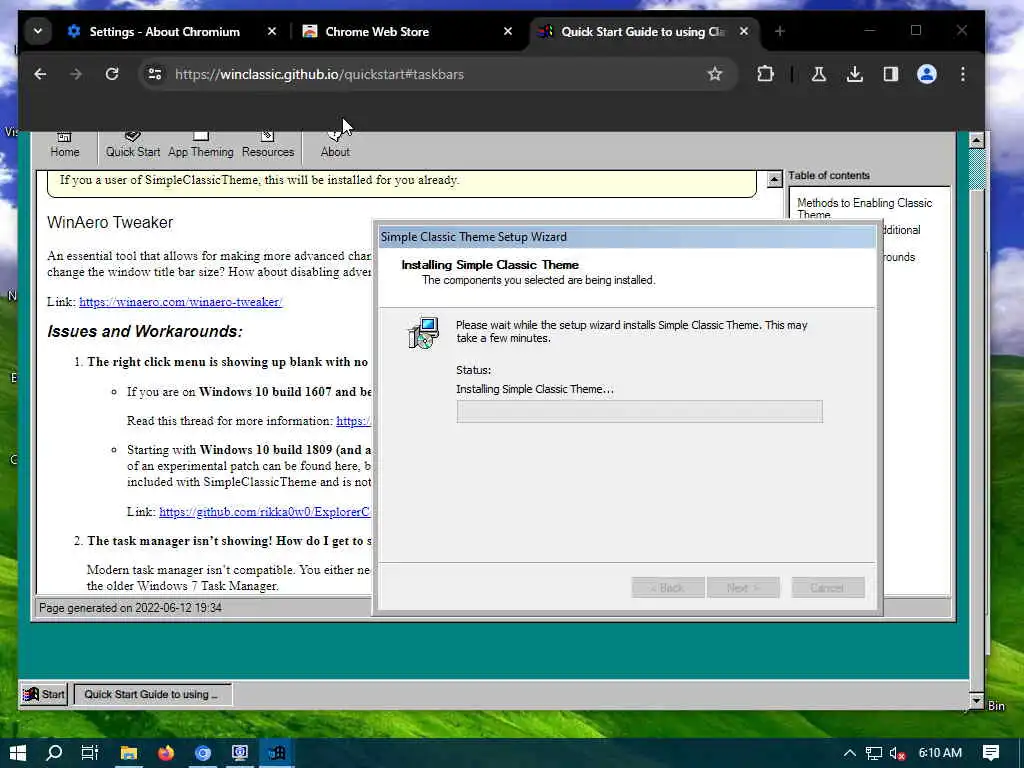Image resolution: width=1024 pixels, height=768 pixels.
Task: Select the setup wizard taskbar icon
Action: click(277, 753)
